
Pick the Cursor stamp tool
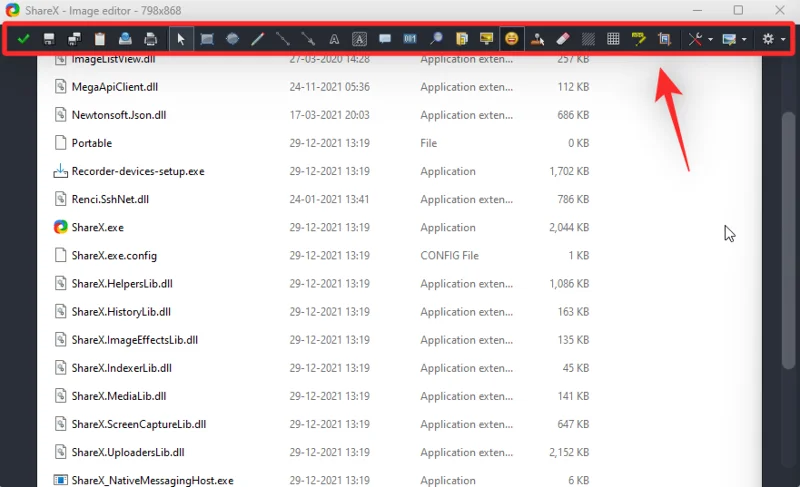[x=537, y=39]
